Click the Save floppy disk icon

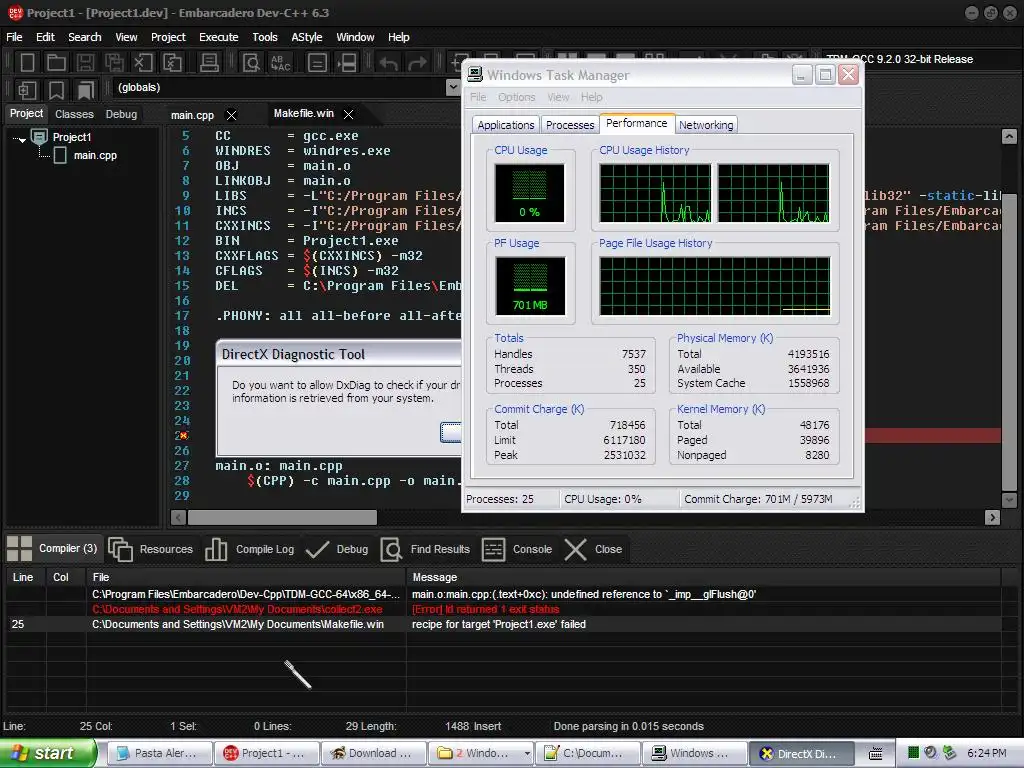click(85, 63)
